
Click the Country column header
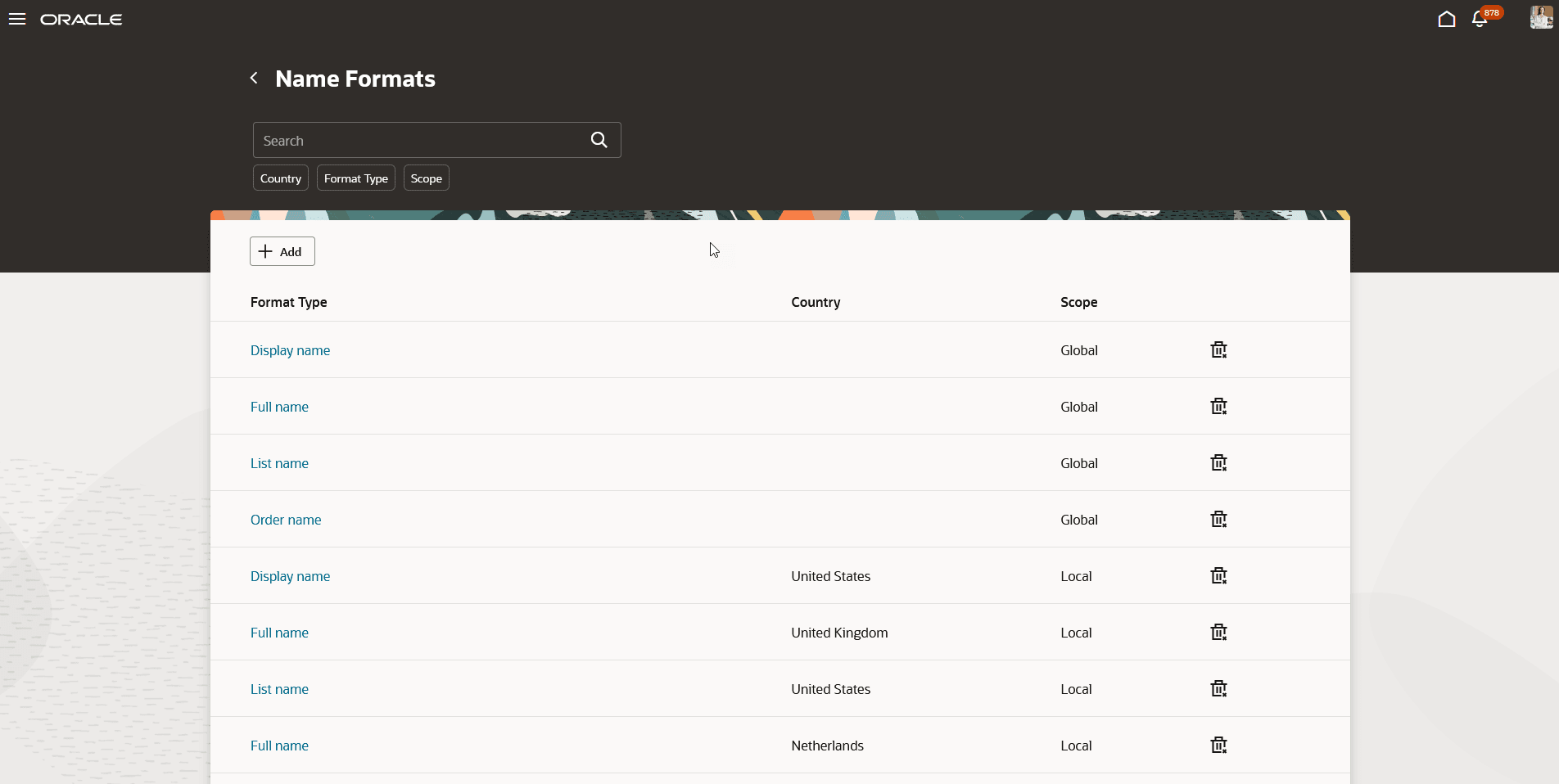tap(816, 302)
